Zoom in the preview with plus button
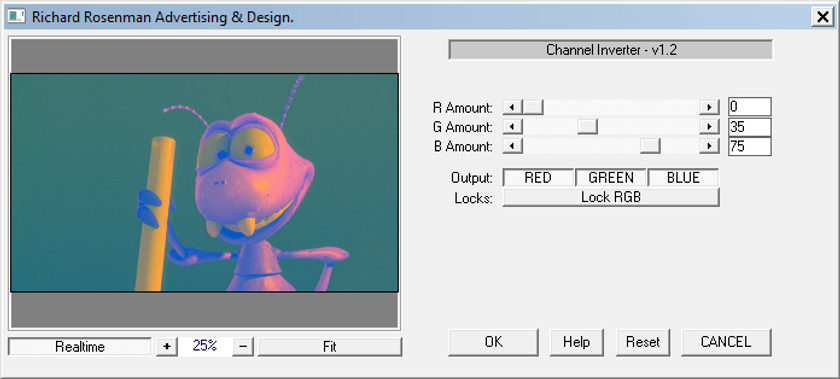840x379 pixels. pyautogui.click(x=167, y=347)
